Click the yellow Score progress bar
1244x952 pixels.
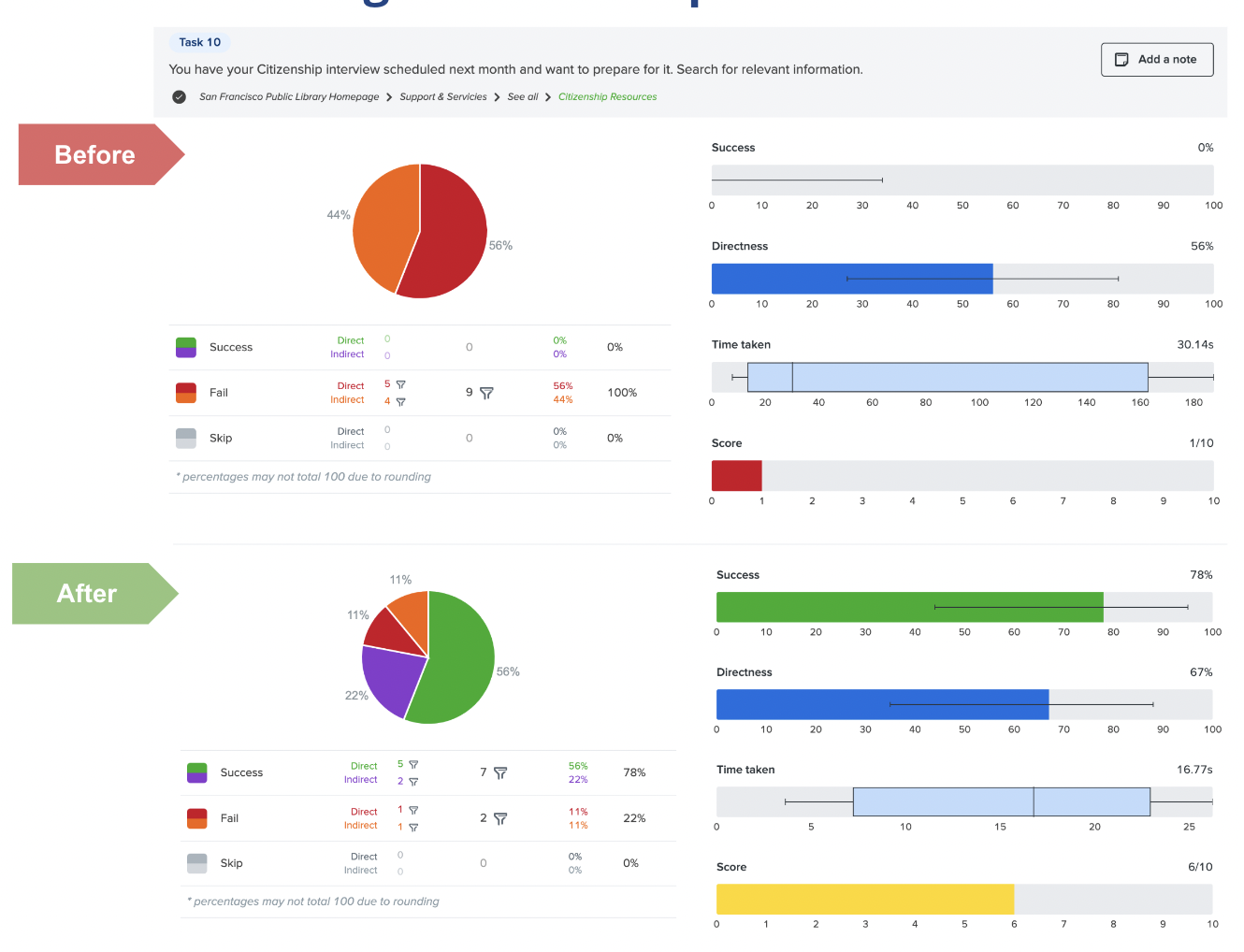point(865,899)
